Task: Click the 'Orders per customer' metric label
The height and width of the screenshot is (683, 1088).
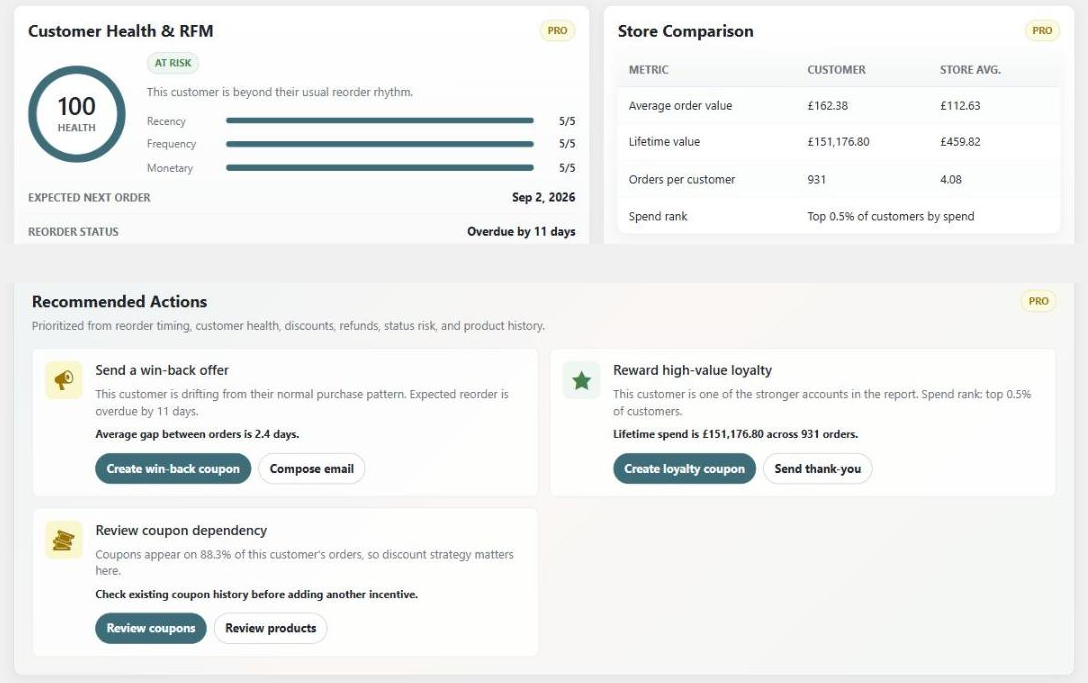Action: point(681,179)
